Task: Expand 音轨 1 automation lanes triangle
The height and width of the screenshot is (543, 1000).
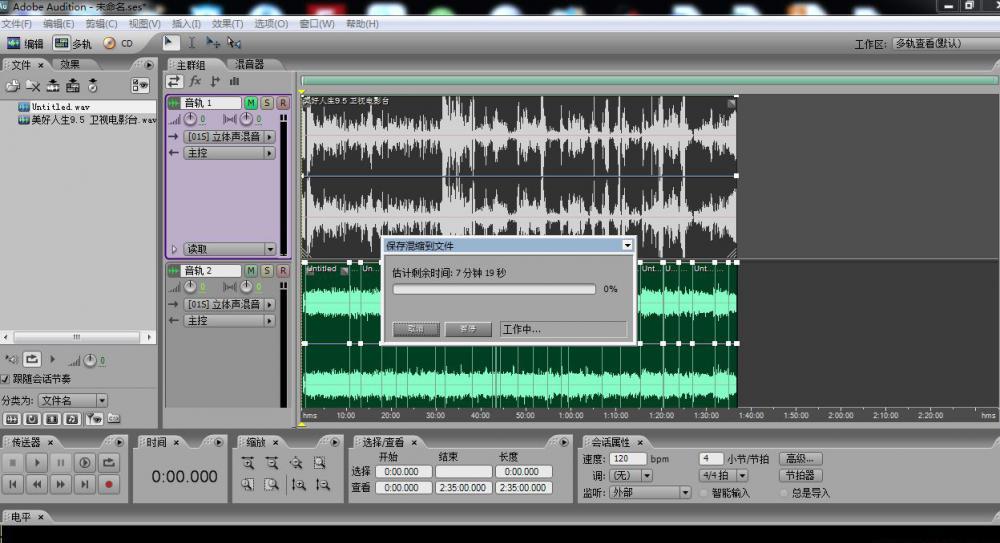Action: pos(174,249)
